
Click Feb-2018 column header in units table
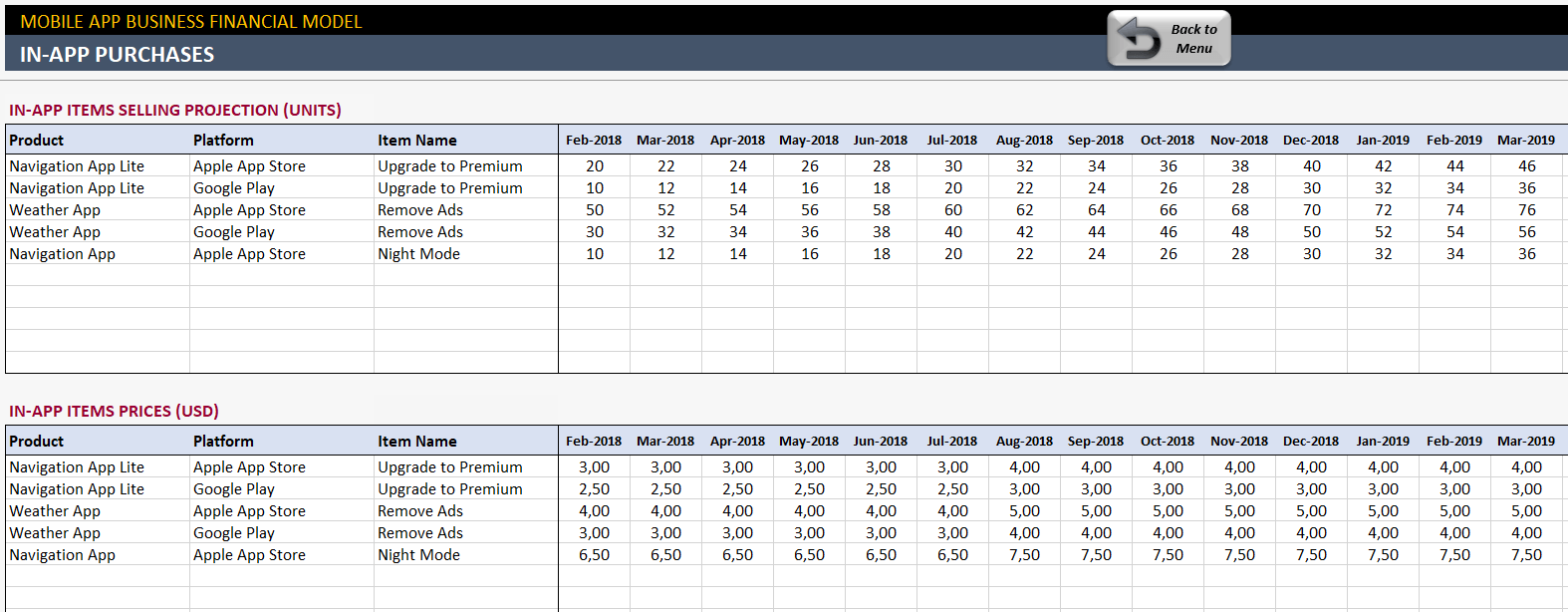click(594, 141)
